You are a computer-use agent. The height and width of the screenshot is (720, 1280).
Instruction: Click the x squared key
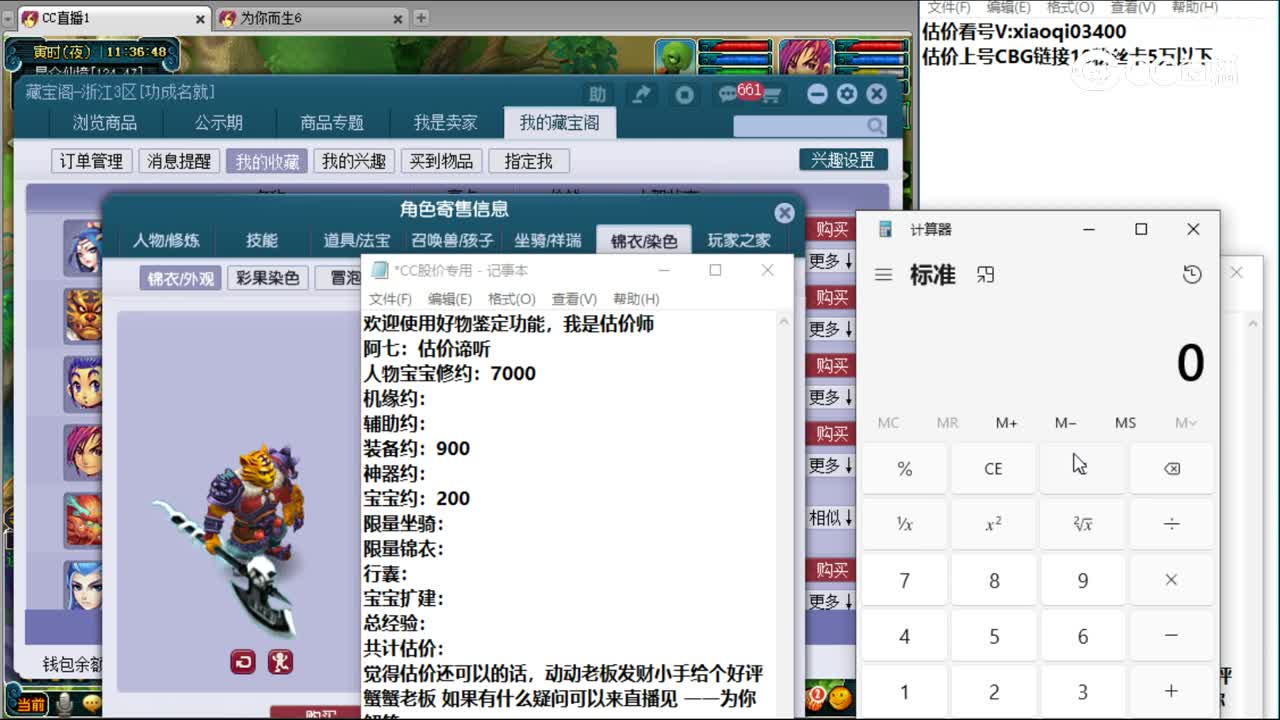click(x=993, y=524)
